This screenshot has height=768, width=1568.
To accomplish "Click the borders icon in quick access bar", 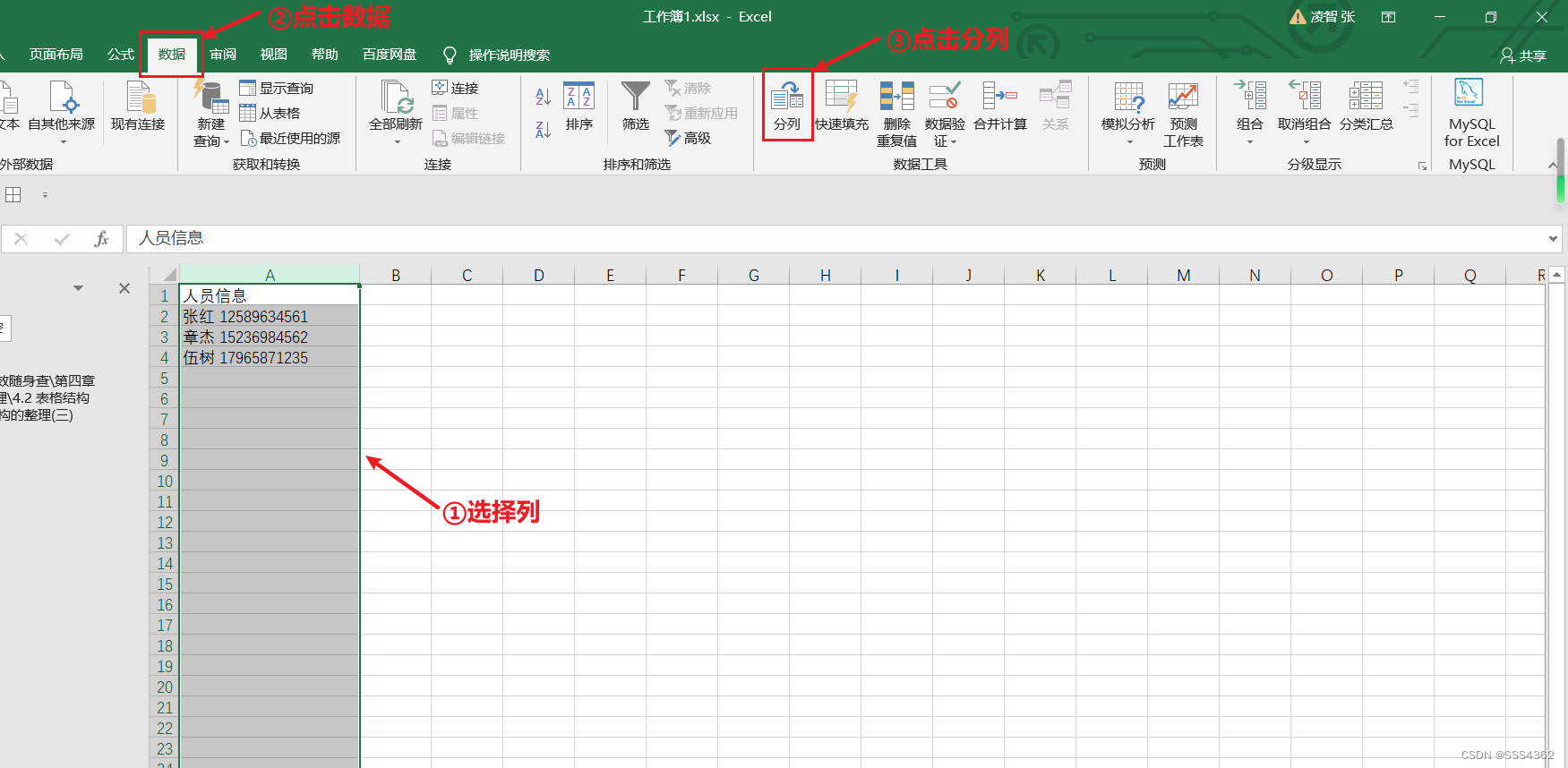I will tap(13, 194).
